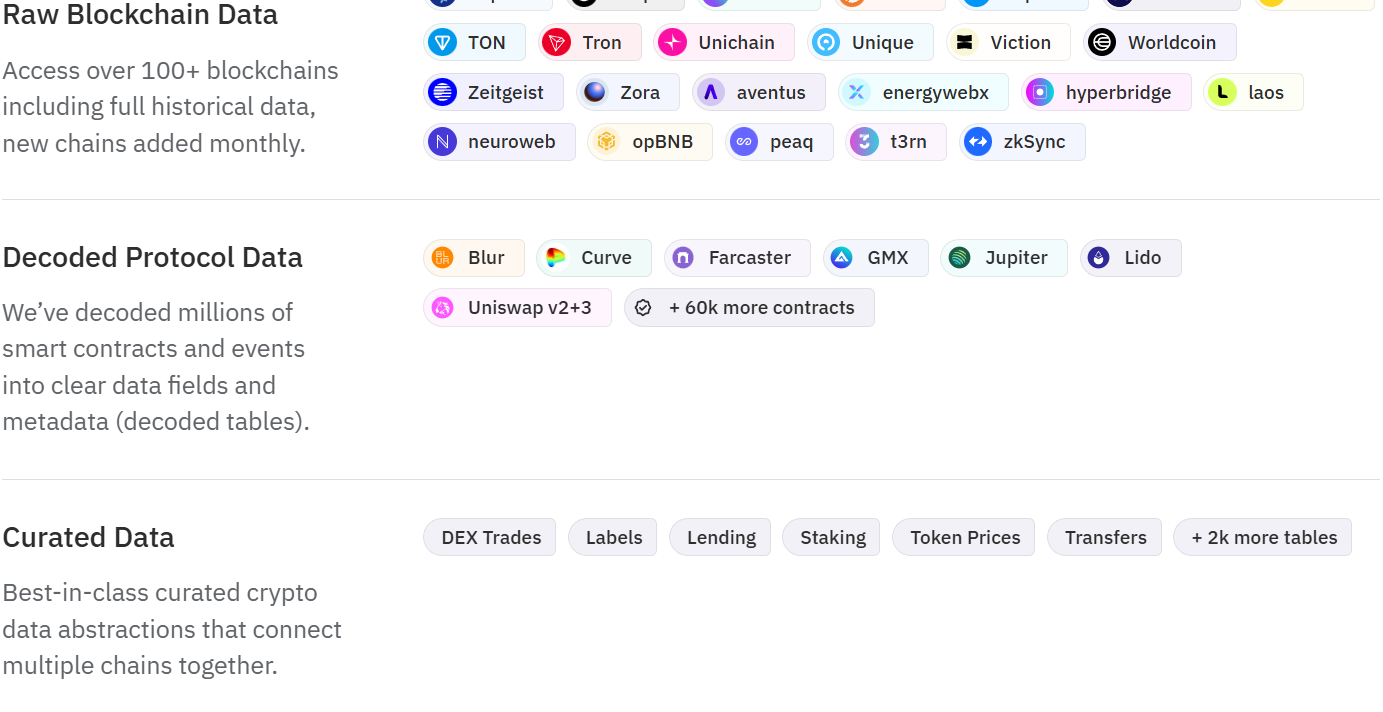1383x712 pixels.
Task: Click the 'Curated Data' heading
Action: pyautogui.click(x=88, y=537)
